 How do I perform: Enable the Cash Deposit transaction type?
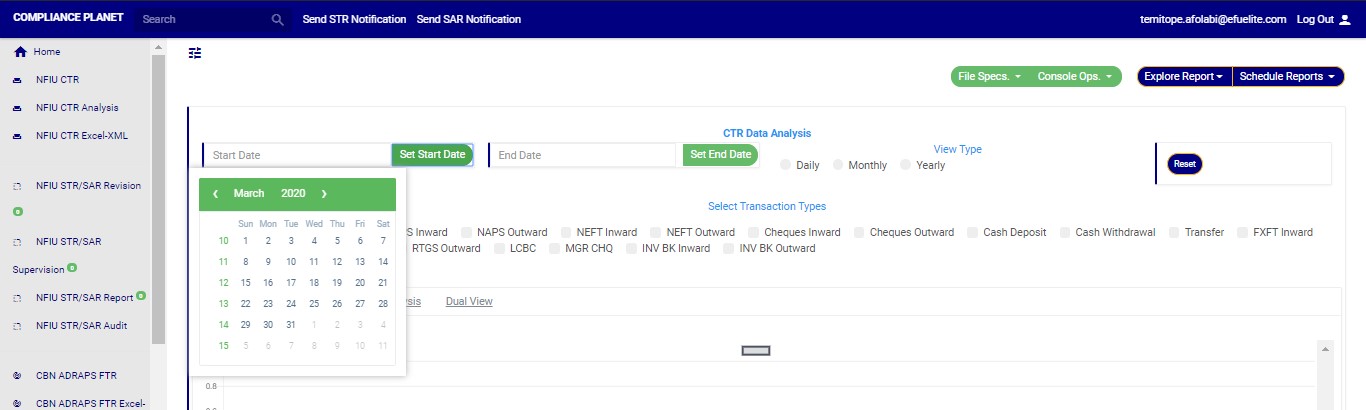(x=973, y=232)
